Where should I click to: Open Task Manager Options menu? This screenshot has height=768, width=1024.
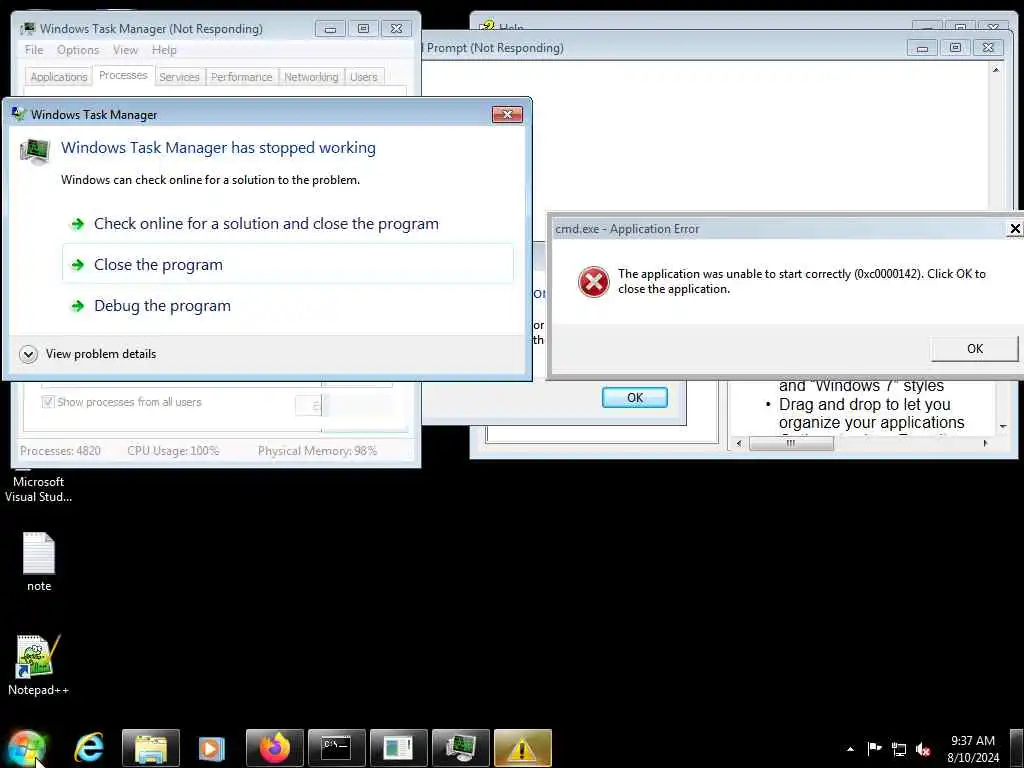click(78, 50)
